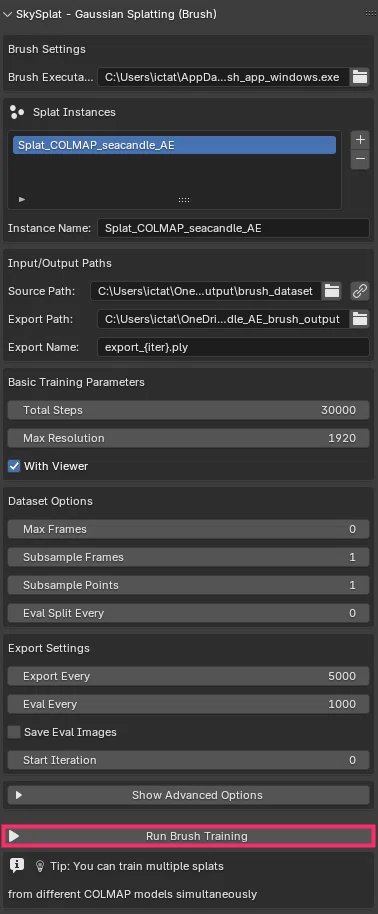Click the Export Name text field
This screenshot has height=914, width=378.
233,347
